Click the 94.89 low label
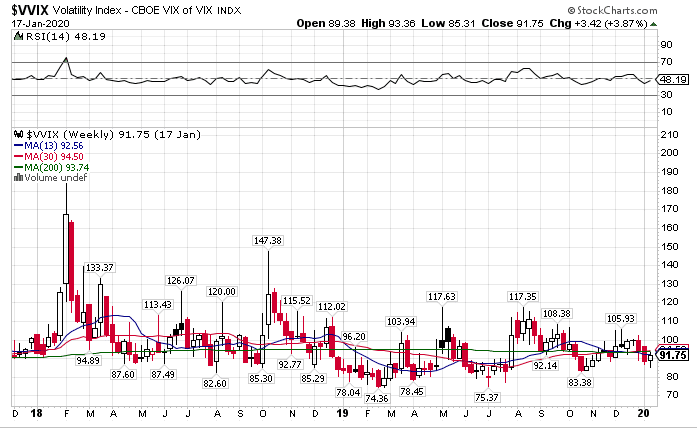 88,360
